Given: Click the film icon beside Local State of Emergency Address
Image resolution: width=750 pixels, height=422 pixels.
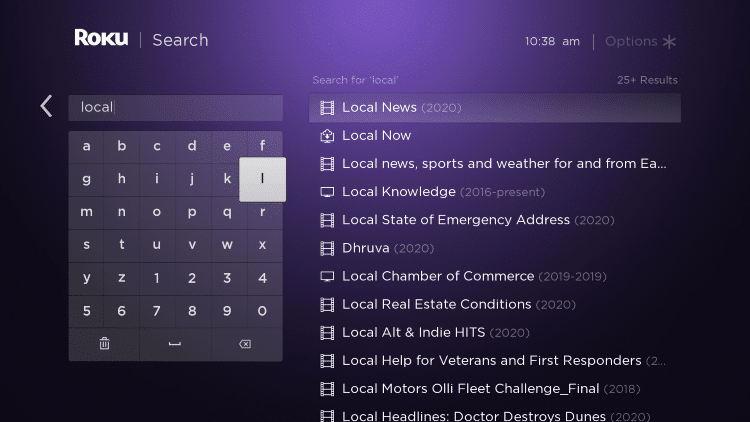Looking at the screenshot, I should pyautogui.click(x=327, y=220).
